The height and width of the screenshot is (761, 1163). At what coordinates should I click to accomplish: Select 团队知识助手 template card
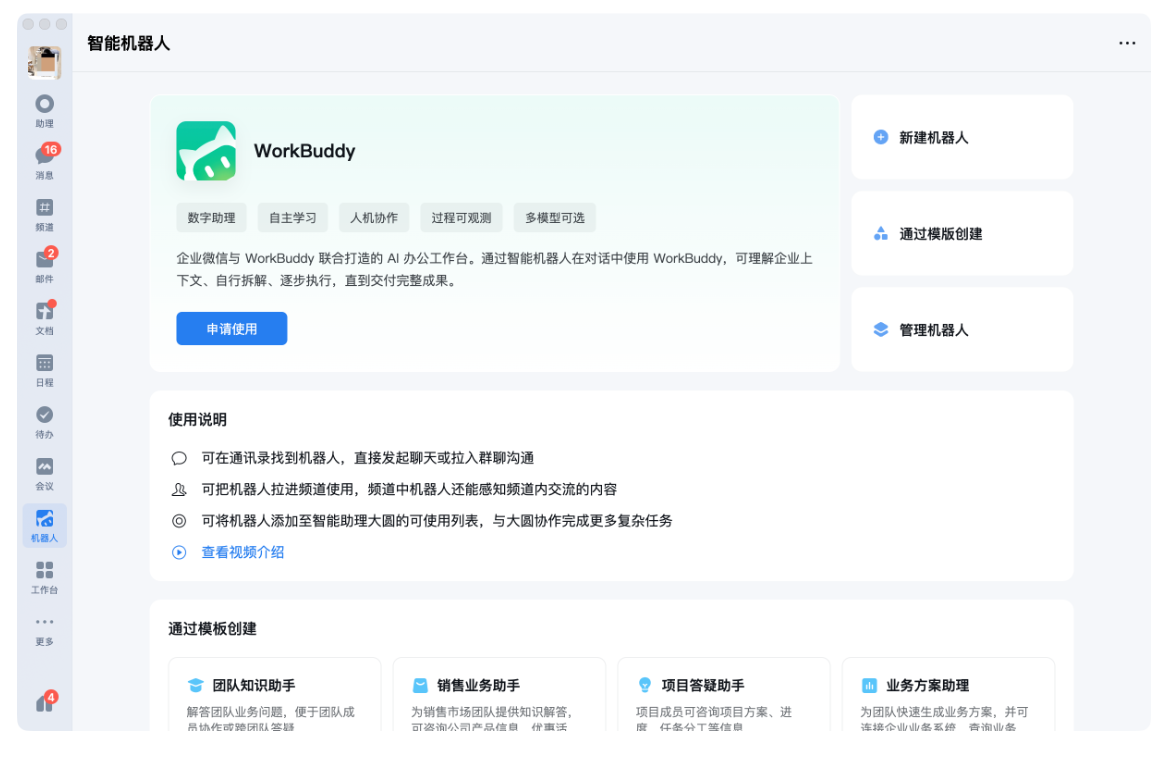[274, 694]
